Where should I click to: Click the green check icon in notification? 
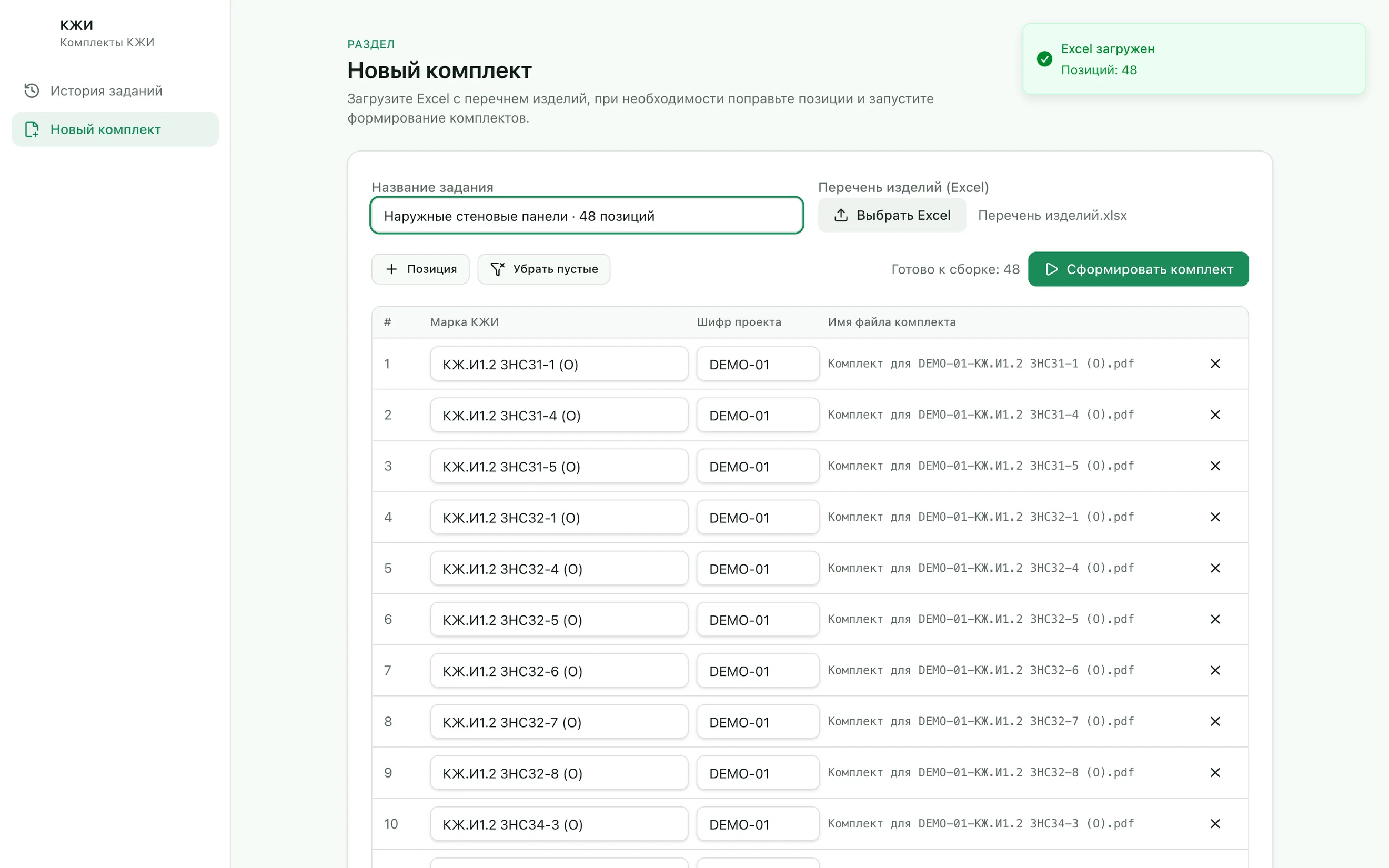pyautogui.click(x=1044, y=58)
